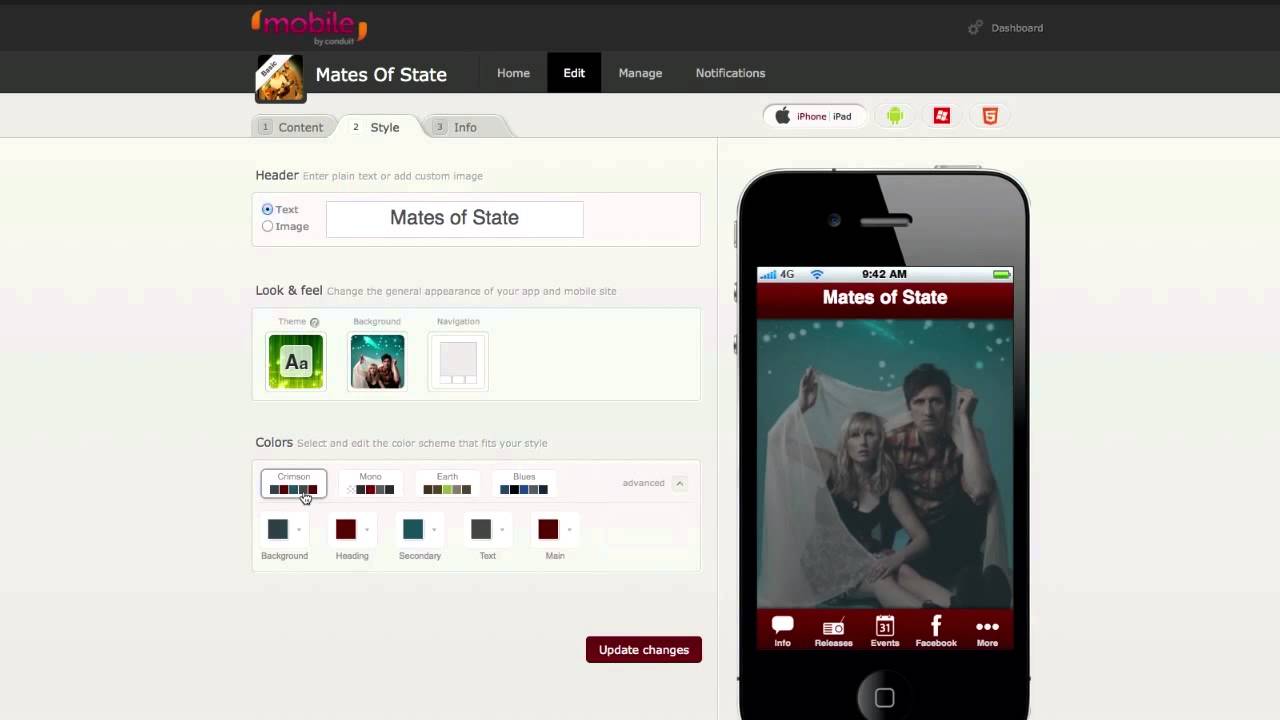
Task: Select the Text header radio option
Action: [x=267, y=209]
